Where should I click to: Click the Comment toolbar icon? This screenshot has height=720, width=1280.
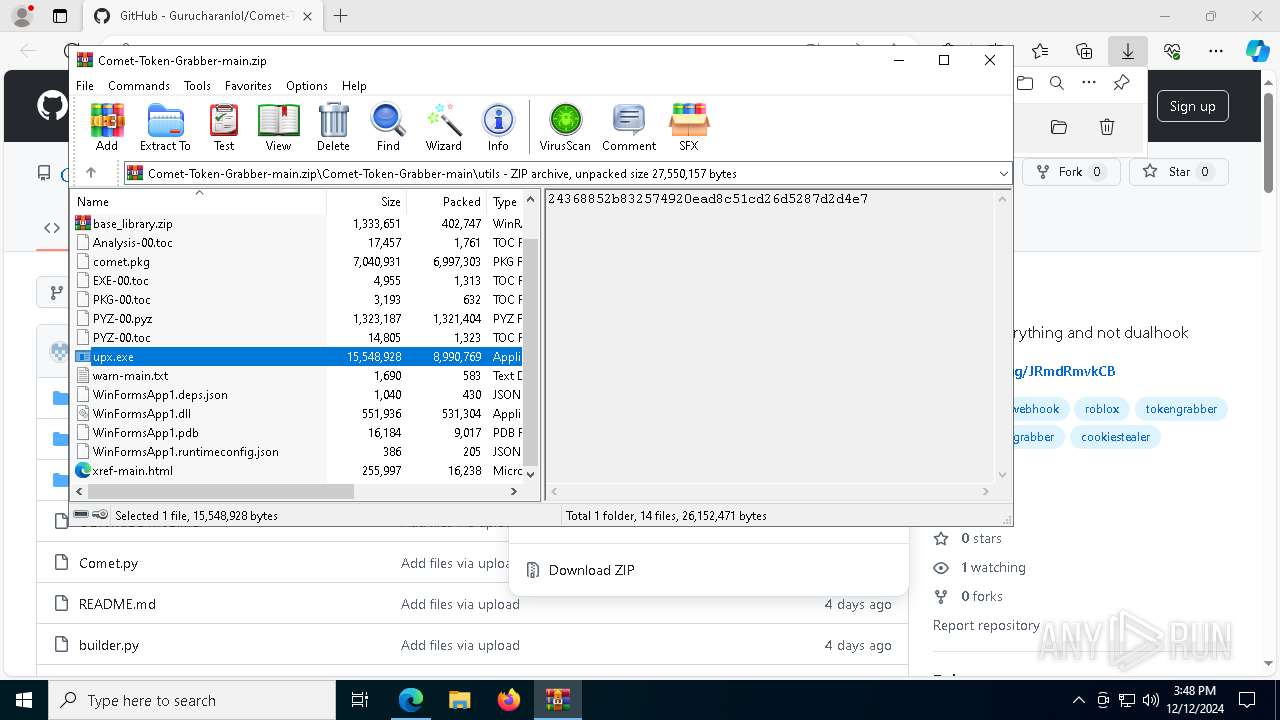629,127
